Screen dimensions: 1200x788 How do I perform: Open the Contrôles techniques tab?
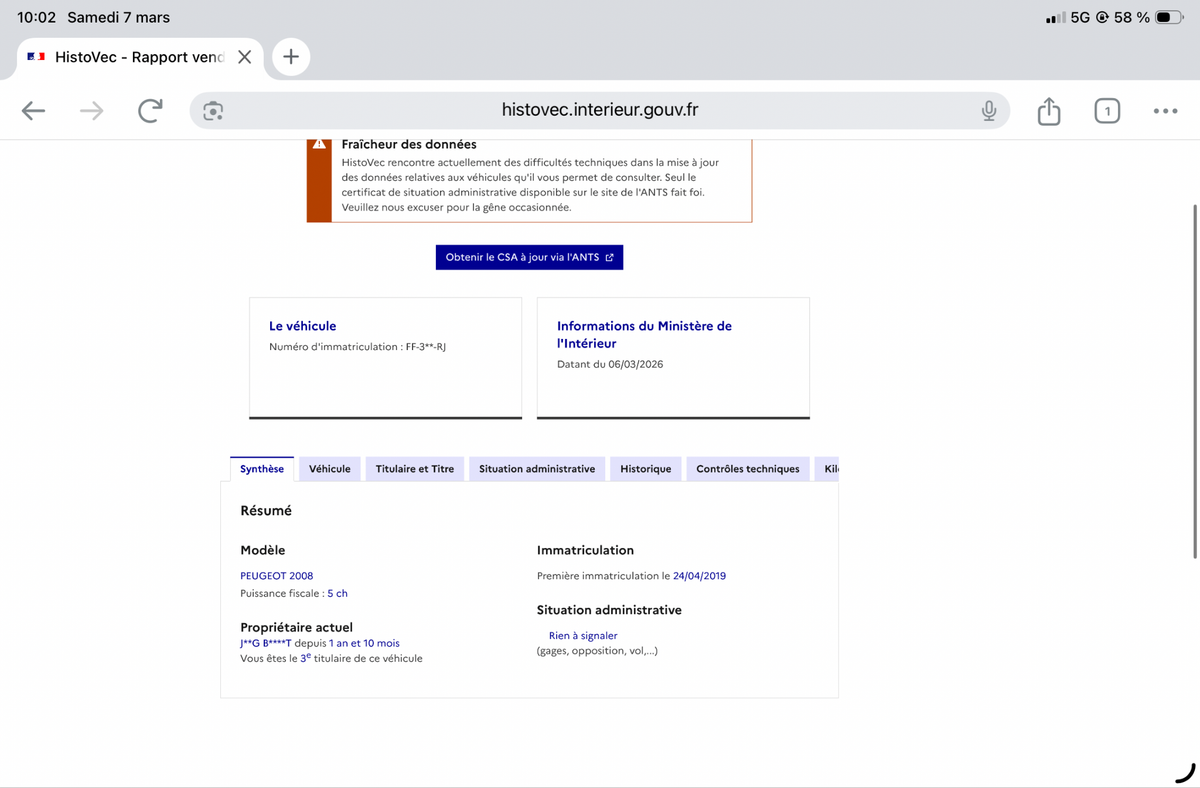tap(747, 469)
